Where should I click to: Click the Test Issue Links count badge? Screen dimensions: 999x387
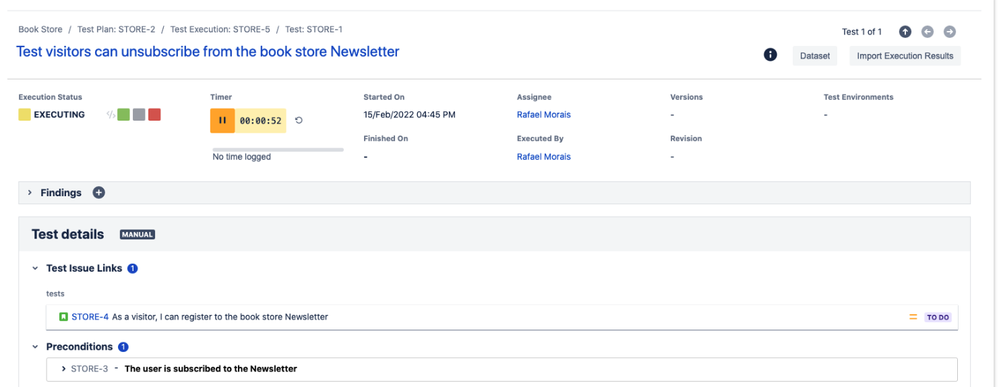coord(133,268)
